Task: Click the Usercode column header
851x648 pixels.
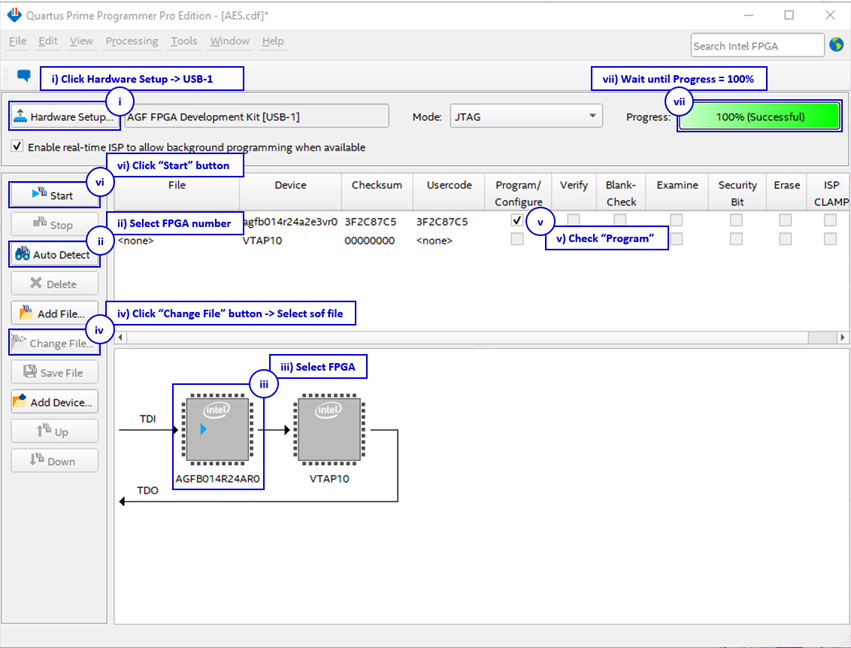Action: coord(449,193)
